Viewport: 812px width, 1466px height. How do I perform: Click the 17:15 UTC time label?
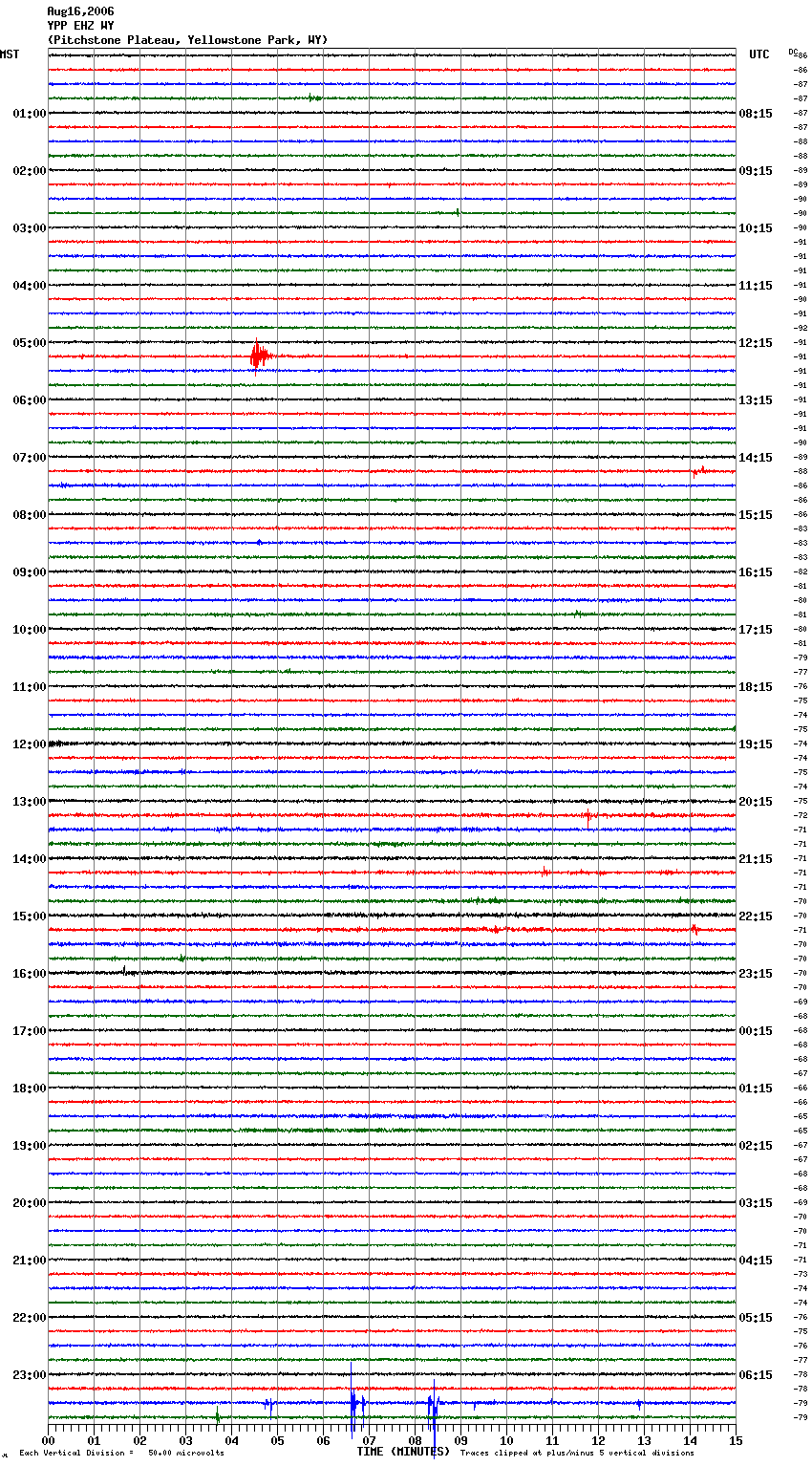coord(756,630)
